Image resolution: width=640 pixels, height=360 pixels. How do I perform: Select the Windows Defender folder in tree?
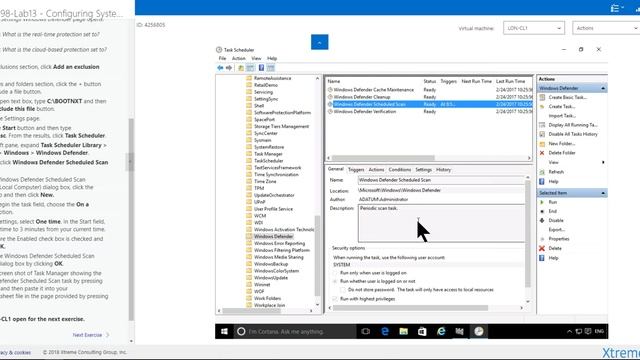click(273, 236)
